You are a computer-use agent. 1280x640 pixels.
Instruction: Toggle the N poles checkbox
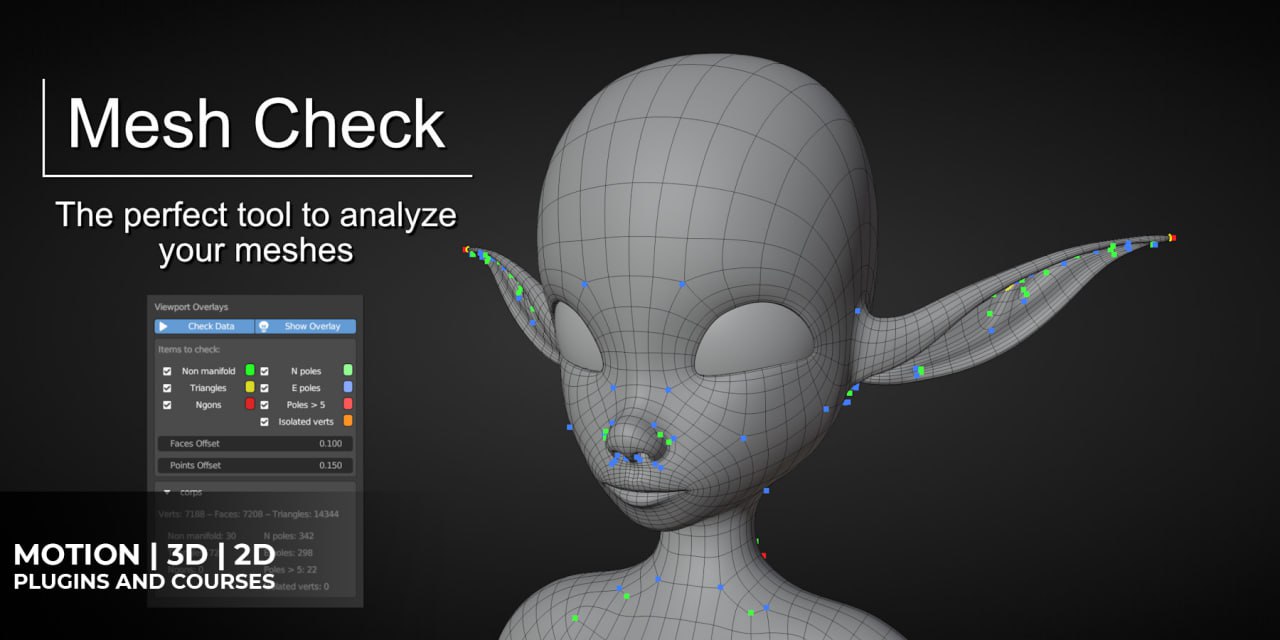click(x=265, y=371)
